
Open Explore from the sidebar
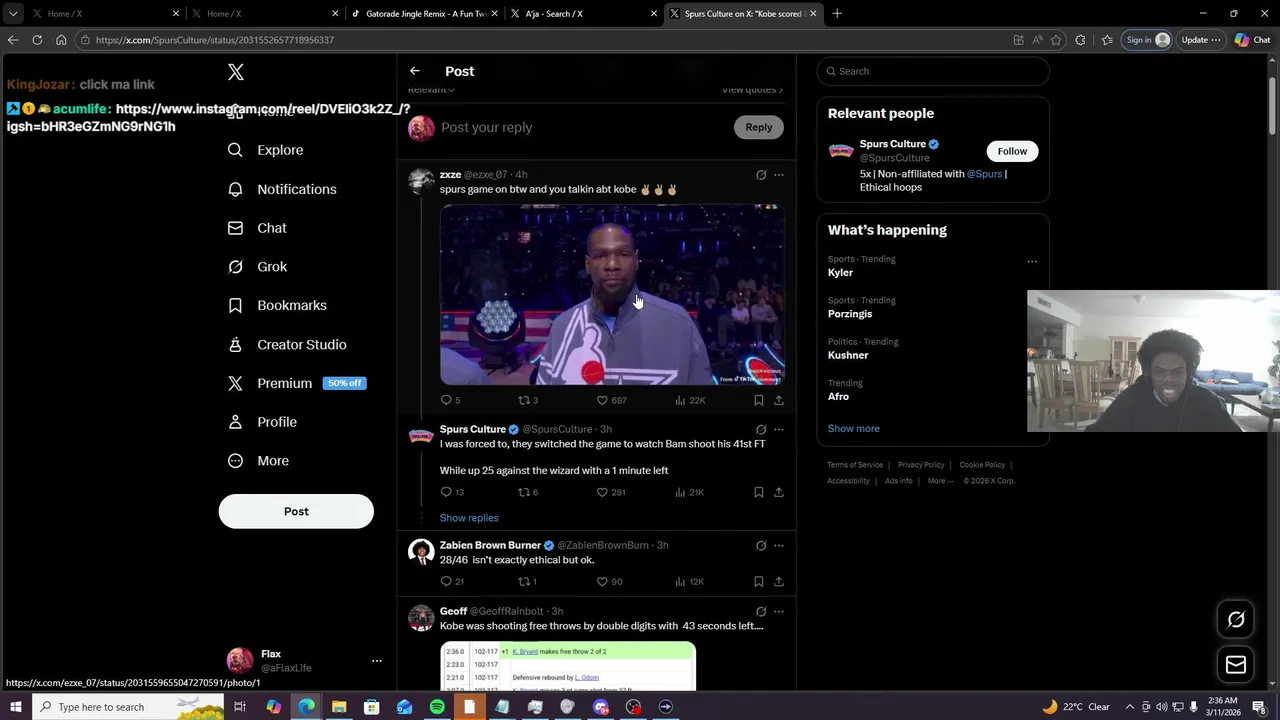(266, 150)
